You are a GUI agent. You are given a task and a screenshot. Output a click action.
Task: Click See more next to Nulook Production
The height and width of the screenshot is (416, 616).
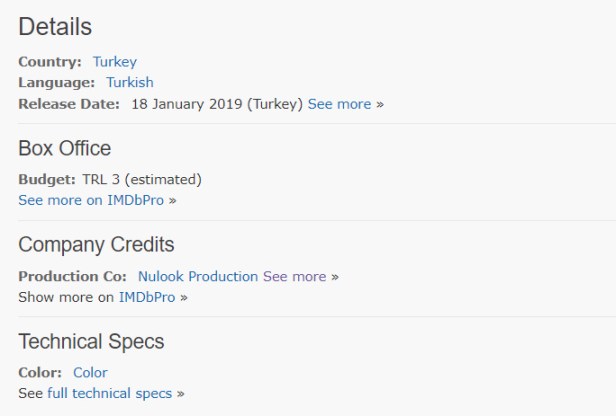294,276
